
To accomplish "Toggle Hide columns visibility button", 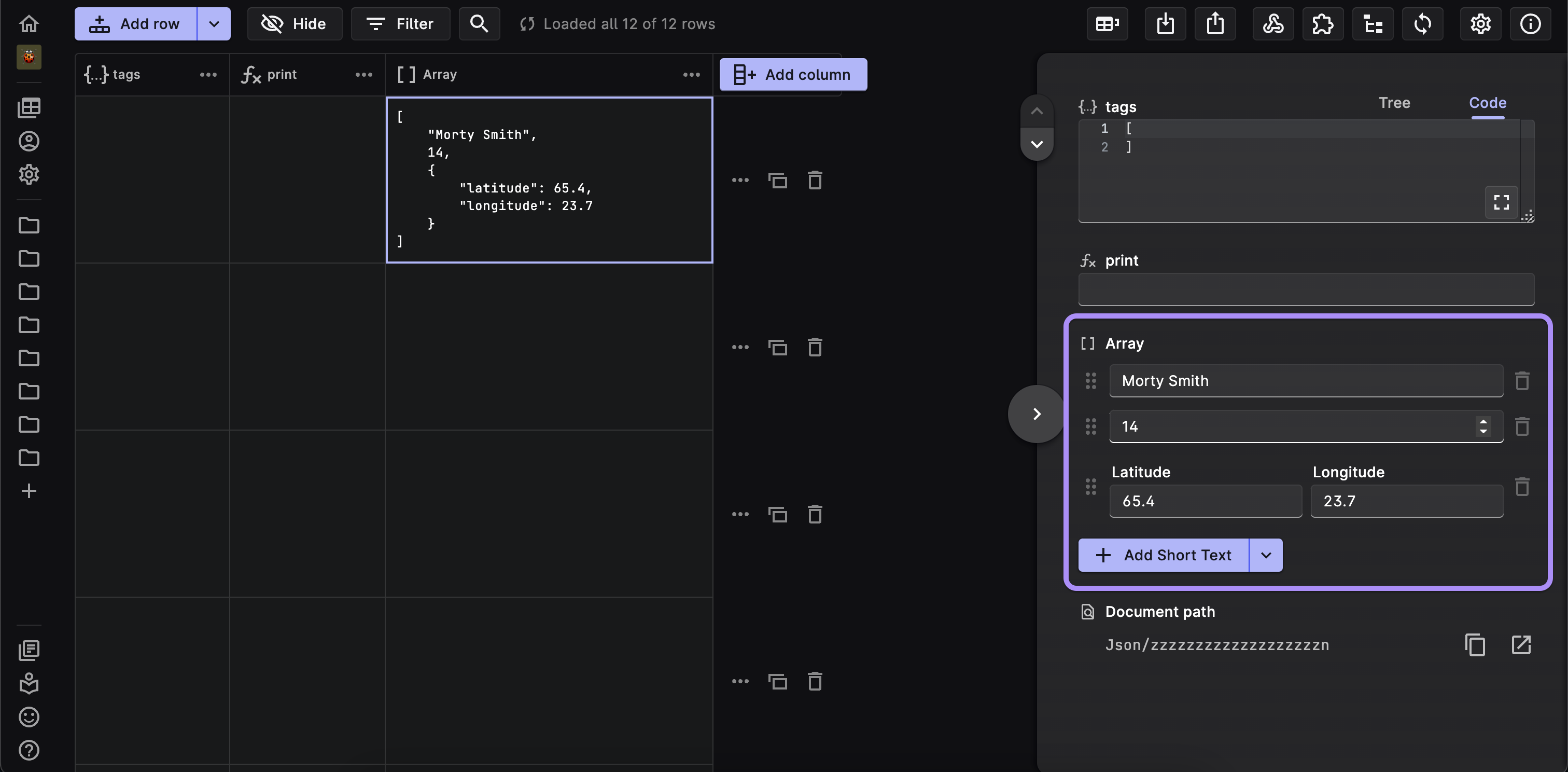I will click(294, 24).
